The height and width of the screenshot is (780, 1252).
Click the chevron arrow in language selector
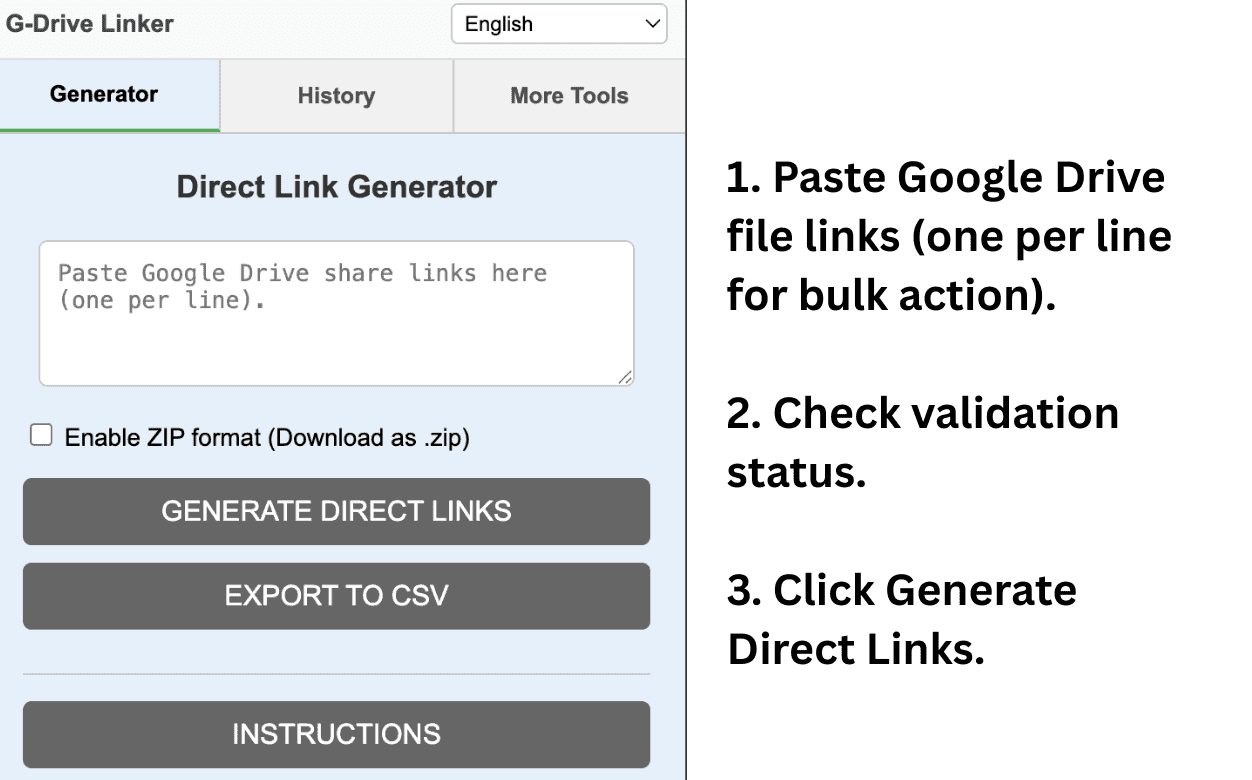click(653, 24)
